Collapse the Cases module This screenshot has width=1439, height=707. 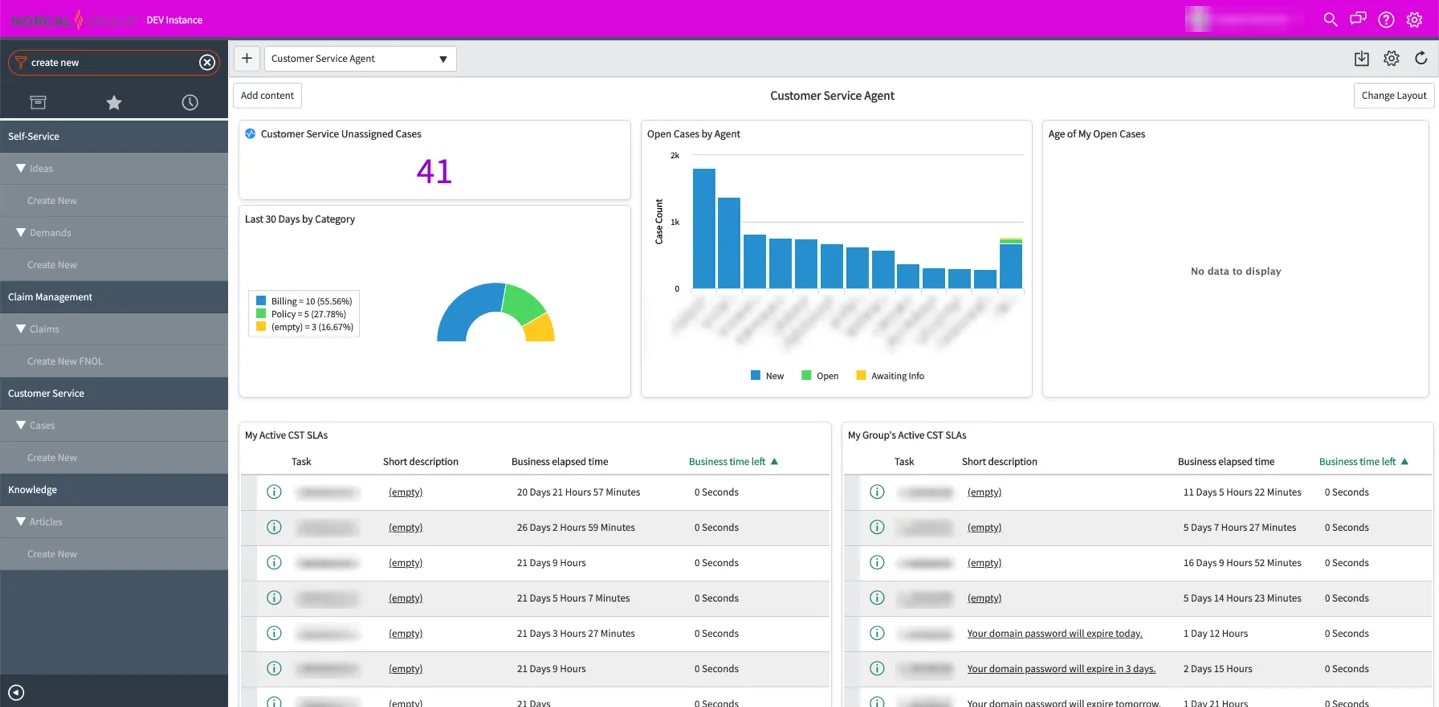pos(21,425)
